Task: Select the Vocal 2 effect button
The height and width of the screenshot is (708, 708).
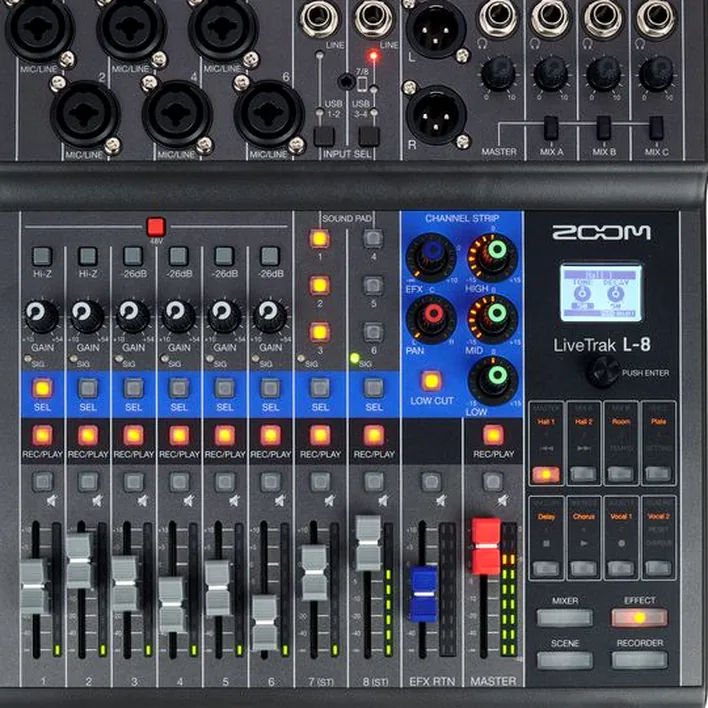Action: coord(658,569)
